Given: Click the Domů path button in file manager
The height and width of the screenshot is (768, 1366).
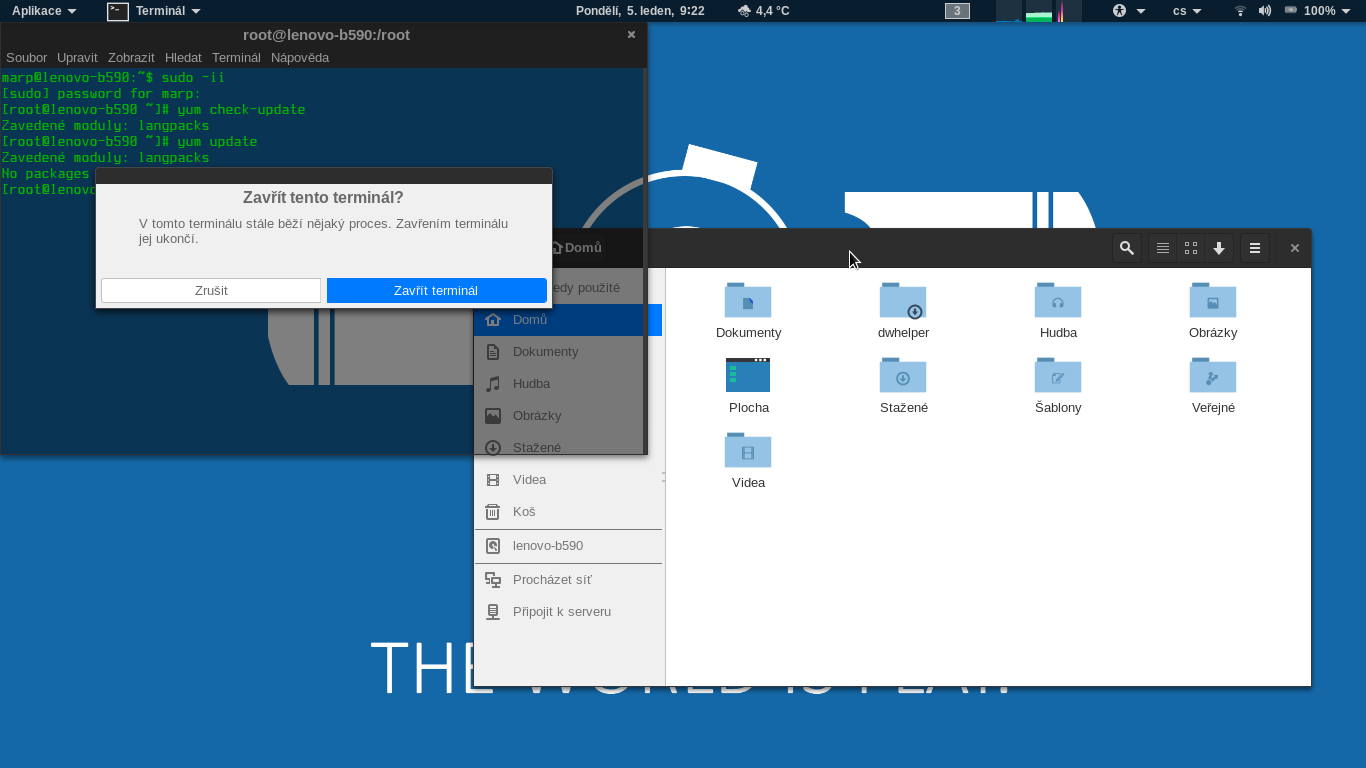Looking at the screenshot, I should tap(576, 248).
